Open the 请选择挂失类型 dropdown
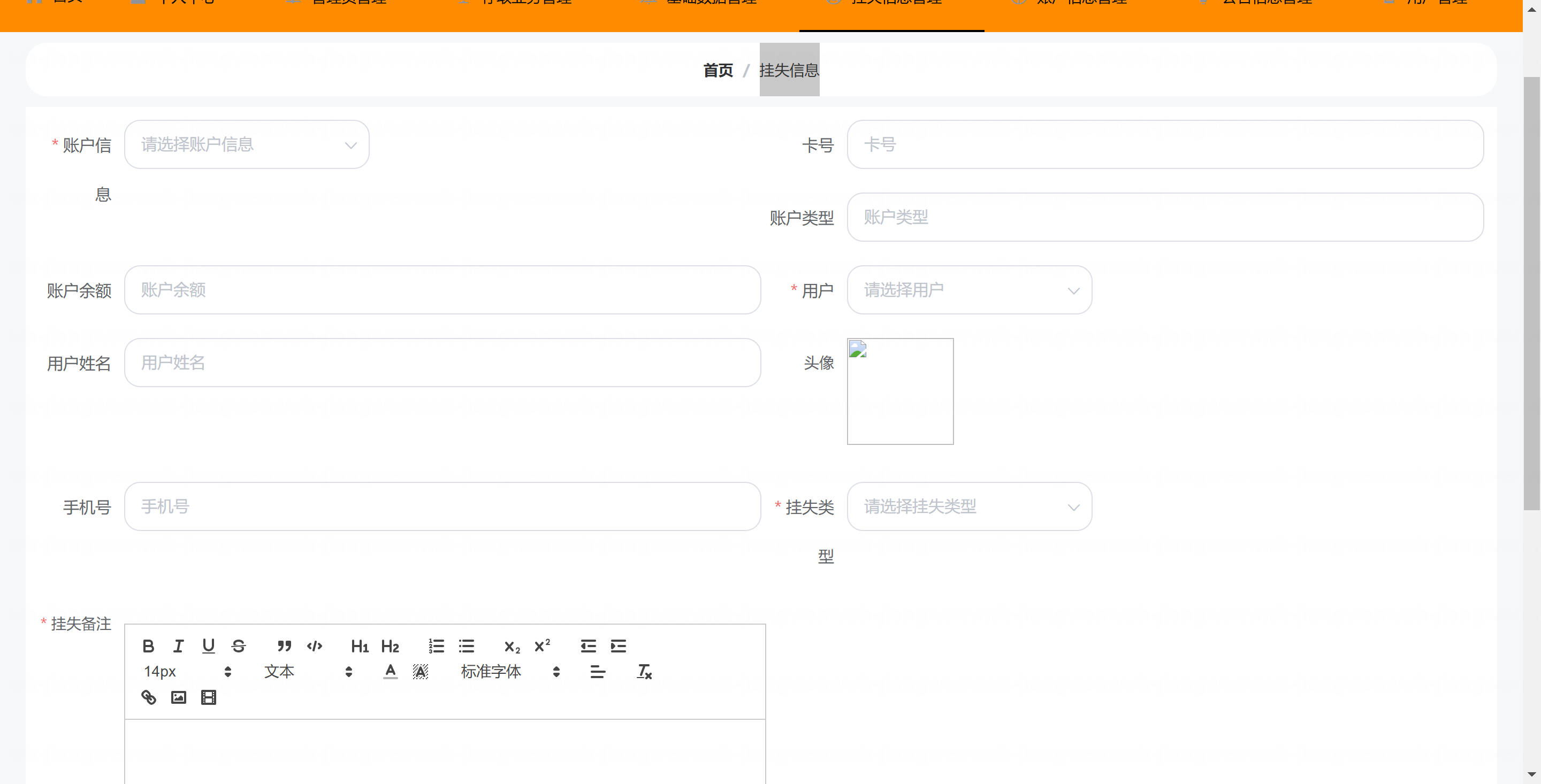 point(969,506)
